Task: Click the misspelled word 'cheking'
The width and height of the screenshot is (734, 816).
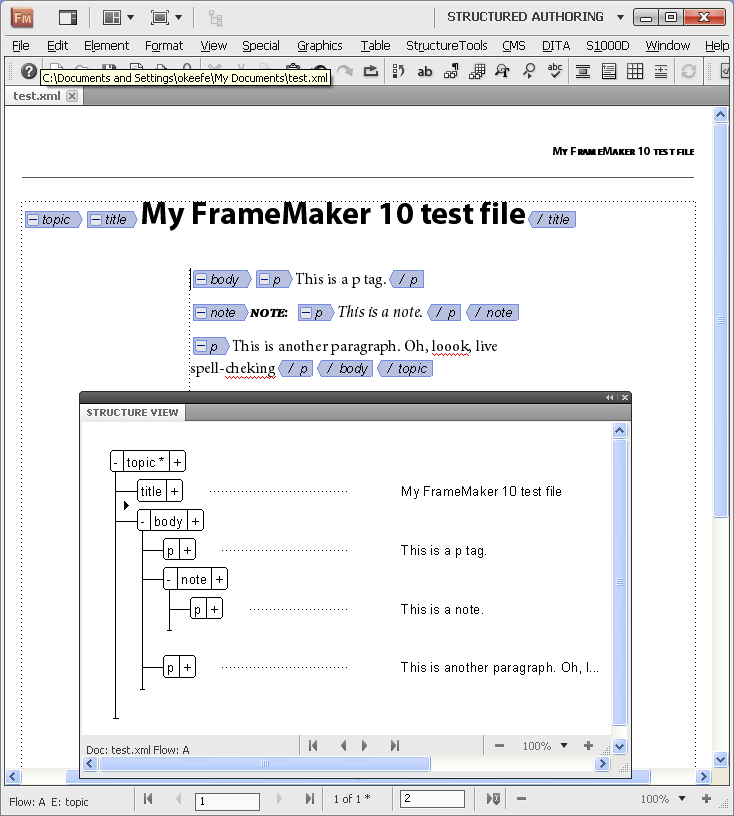Action: click(x=250, y=368)
